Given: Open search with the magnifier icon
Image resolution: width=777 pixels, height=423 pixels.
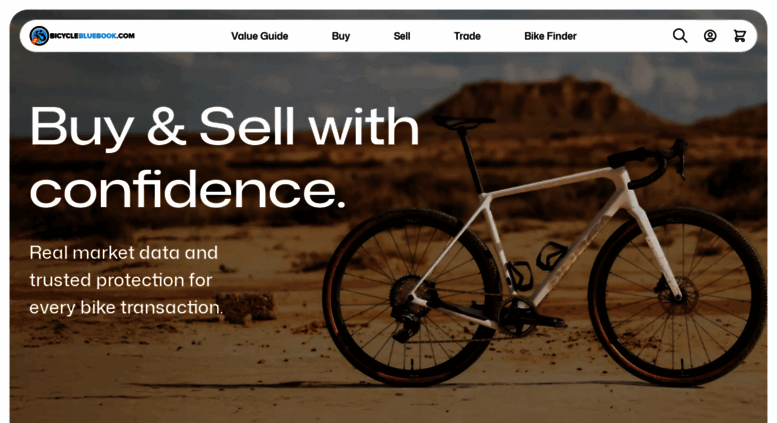Looking at the screenshot, I should (x=680, y=36).
